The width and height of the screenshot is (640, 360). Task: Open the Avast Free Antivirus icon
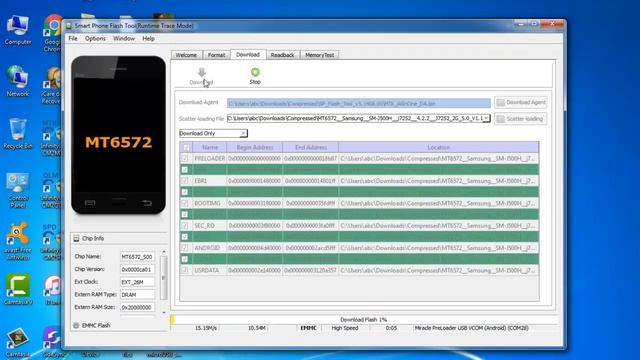pyautogui.click(x=18, y=241)
